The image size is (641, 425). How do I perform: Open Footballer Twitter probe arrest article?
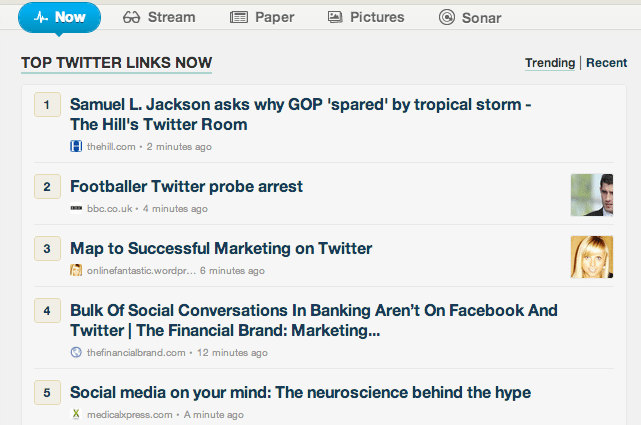pyautogui.click(x=186, y=186)
